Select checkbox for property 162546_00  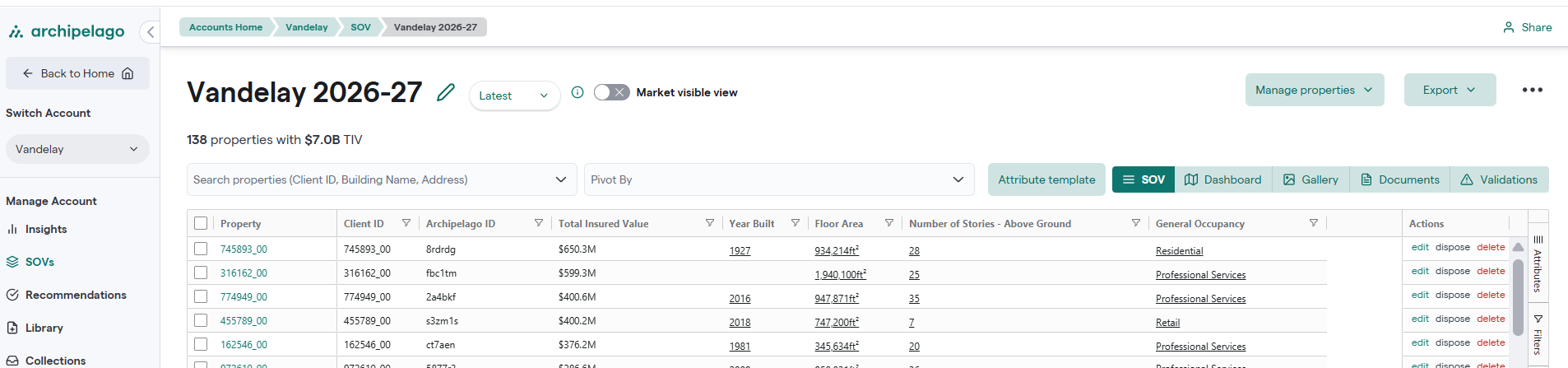click(201, 344)
